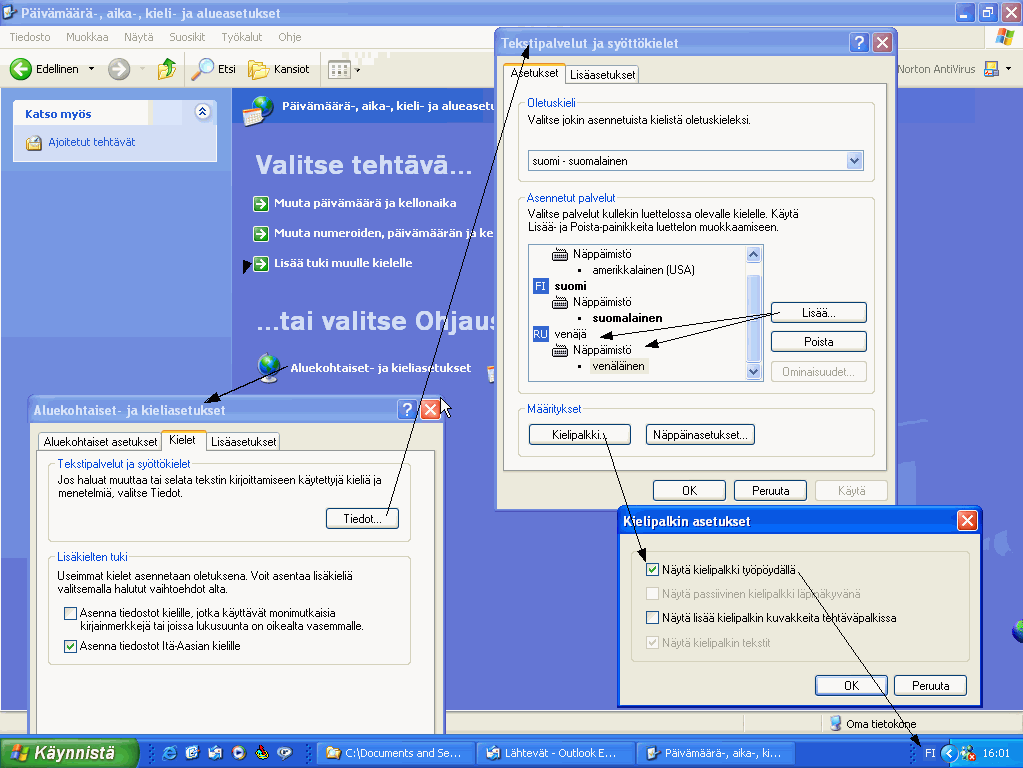
Task: Open Windows Media Player from the quick launch bar
Action: coord(237,753)
